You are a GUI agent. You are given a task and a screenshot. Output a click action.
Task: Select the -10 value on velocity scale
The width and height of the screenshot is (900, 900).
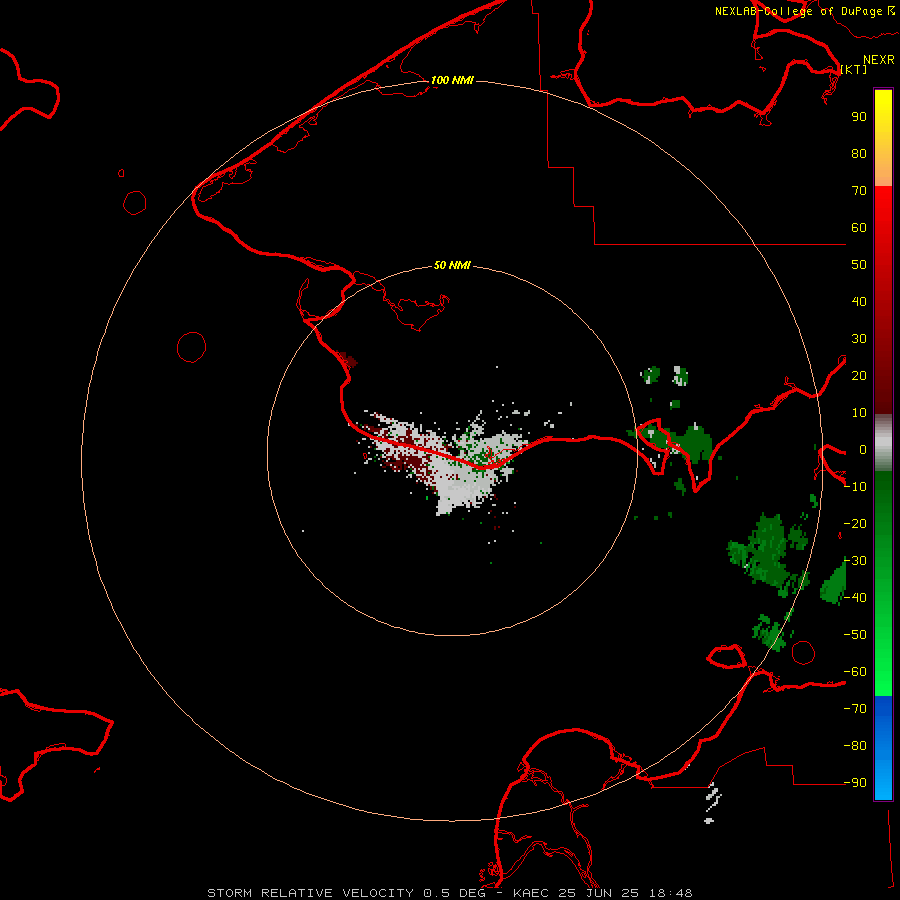point(856,487)
